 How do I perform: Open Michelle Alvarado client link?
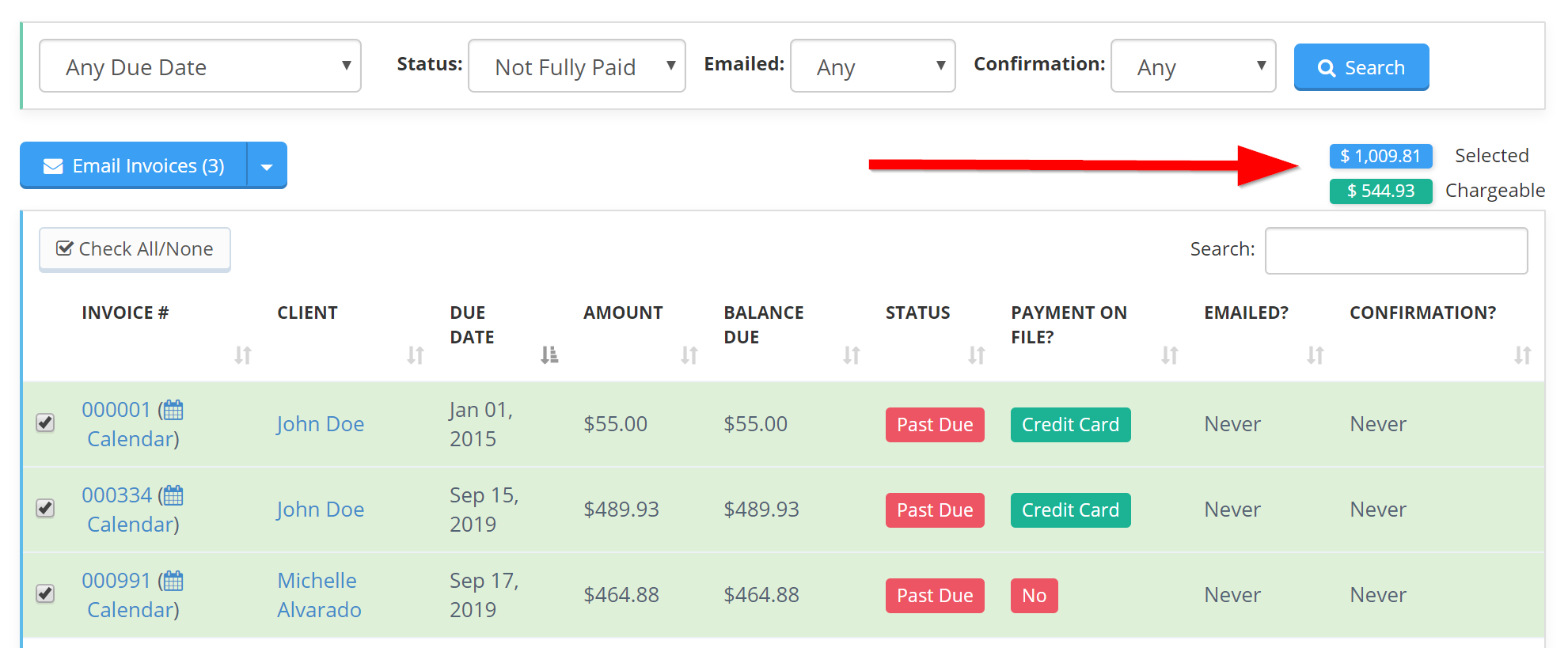point(319,595)
